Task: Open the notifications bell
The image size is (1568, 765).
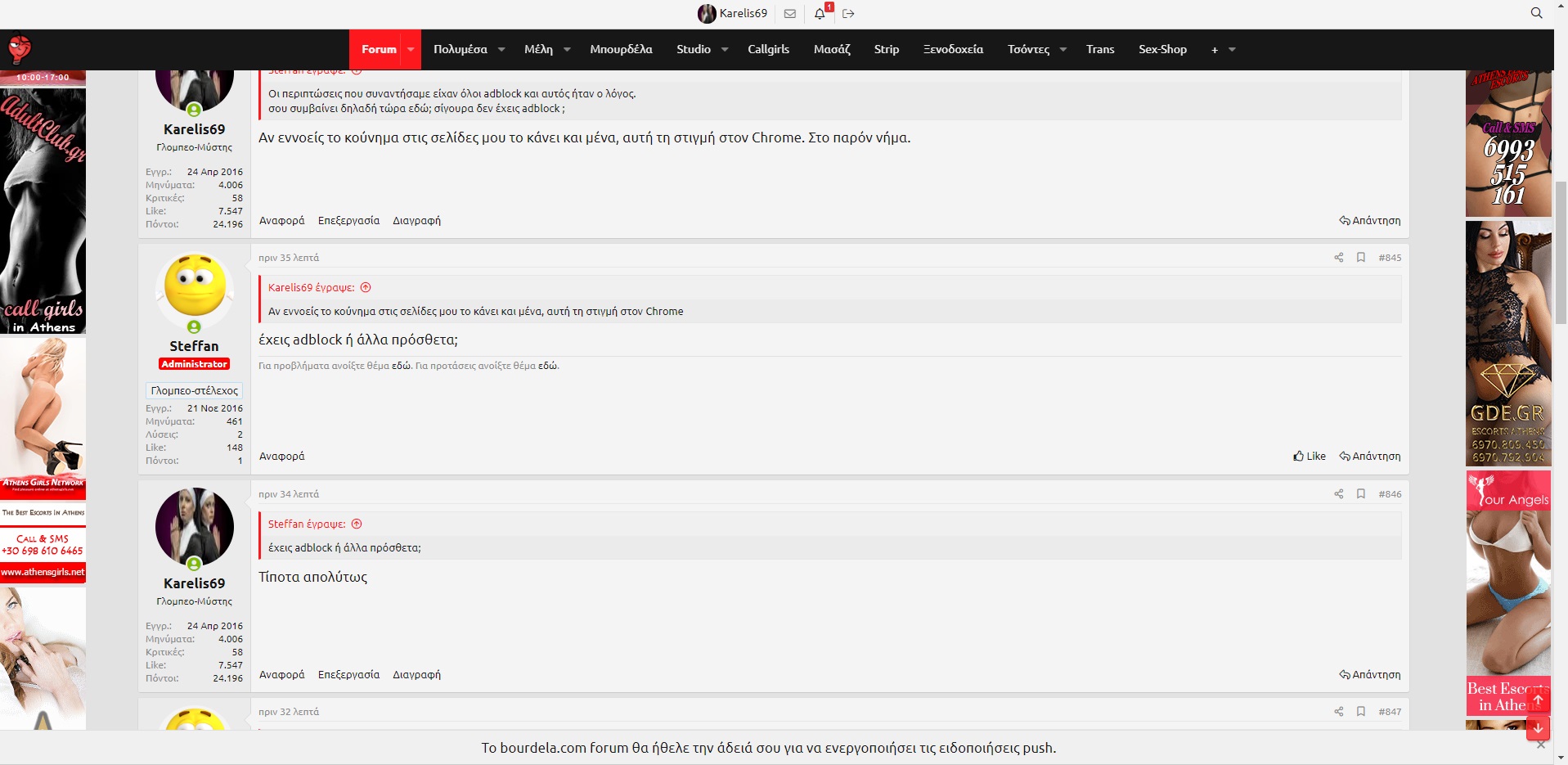Action: pyautogui.click(x=820, y=13)
